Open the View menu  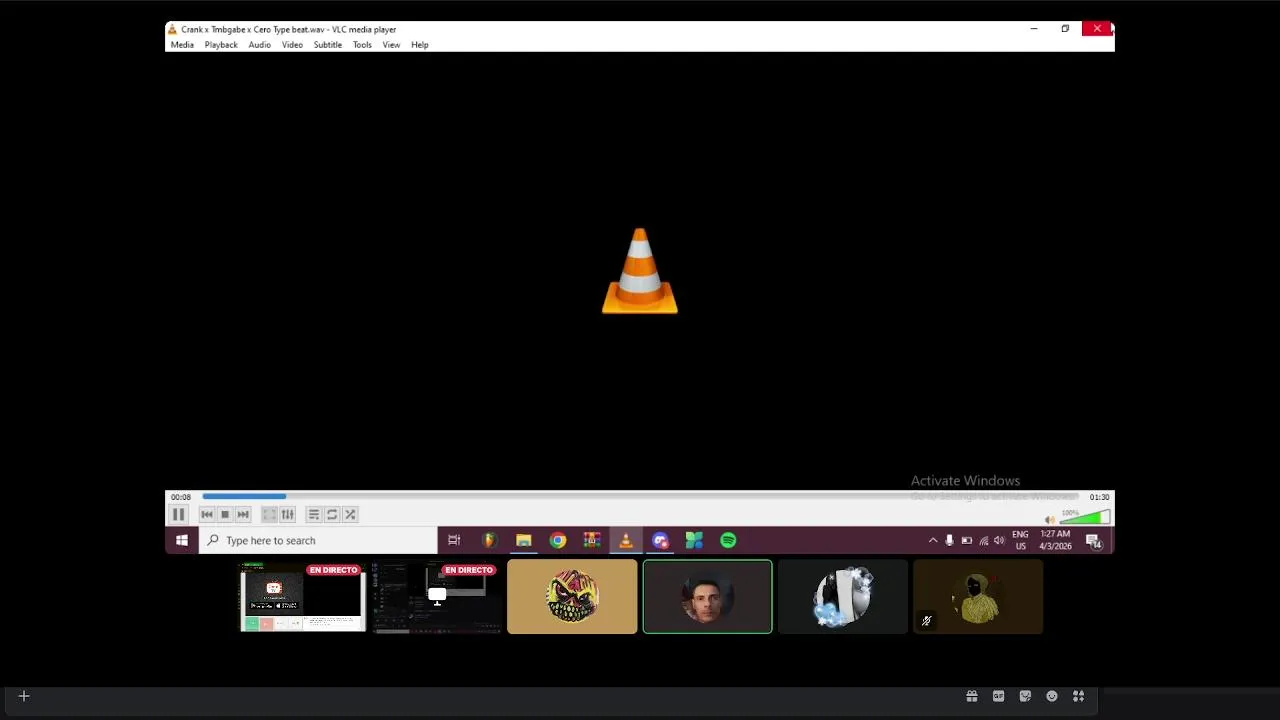click(391, 45)
